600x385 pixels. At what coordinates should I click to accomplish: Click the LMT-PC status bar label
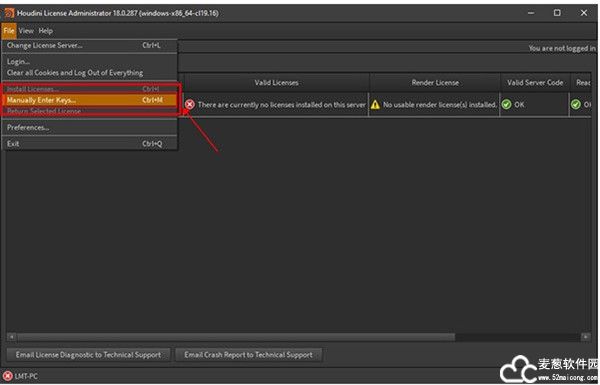coord(26,376)
